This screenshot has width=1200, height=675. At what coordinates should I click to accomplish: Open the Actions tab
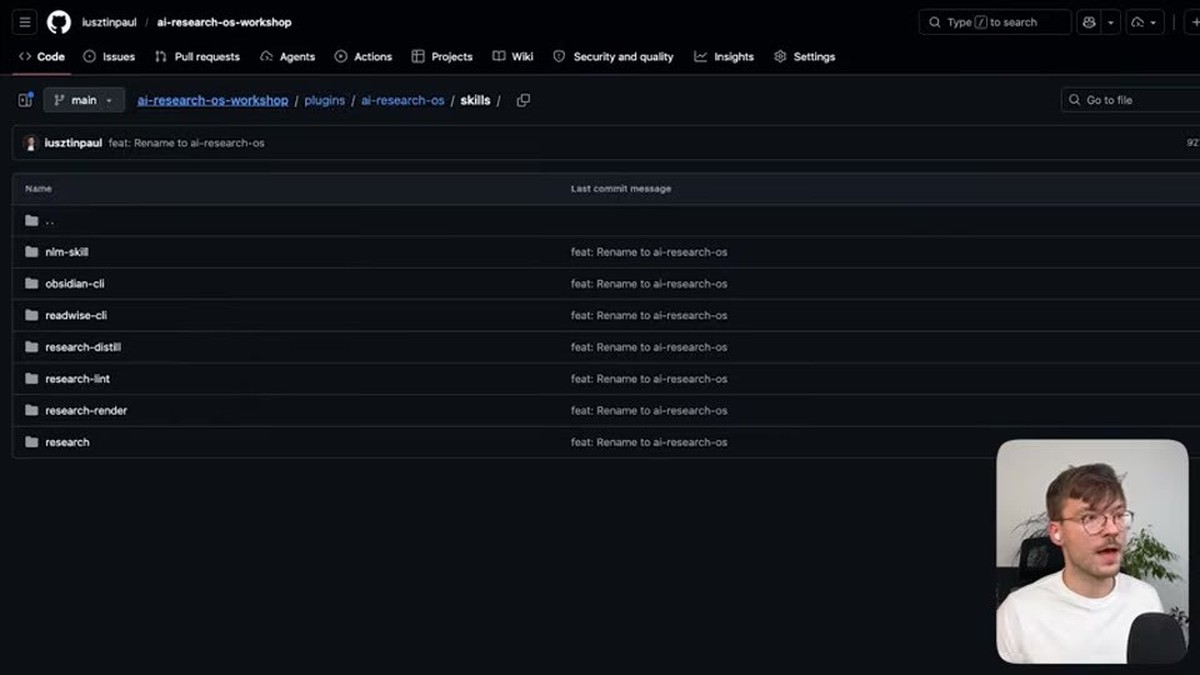[363, 57]
